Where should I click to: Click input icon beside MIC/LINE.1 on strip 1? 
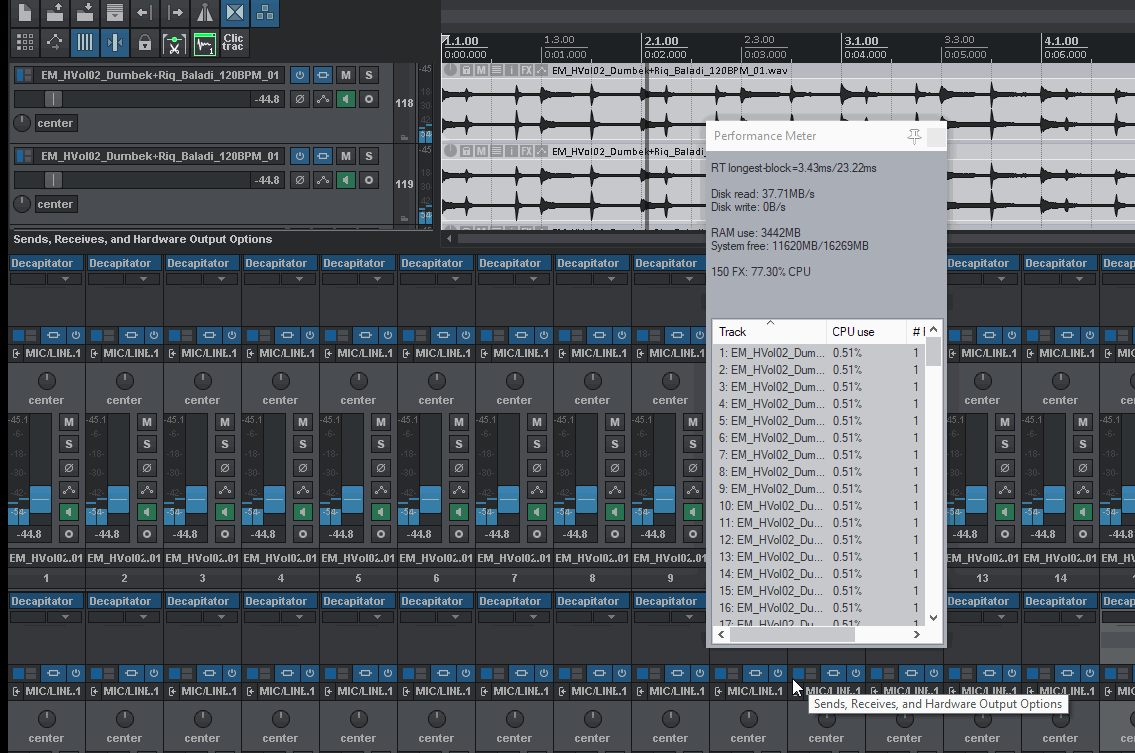coord(17,353)
